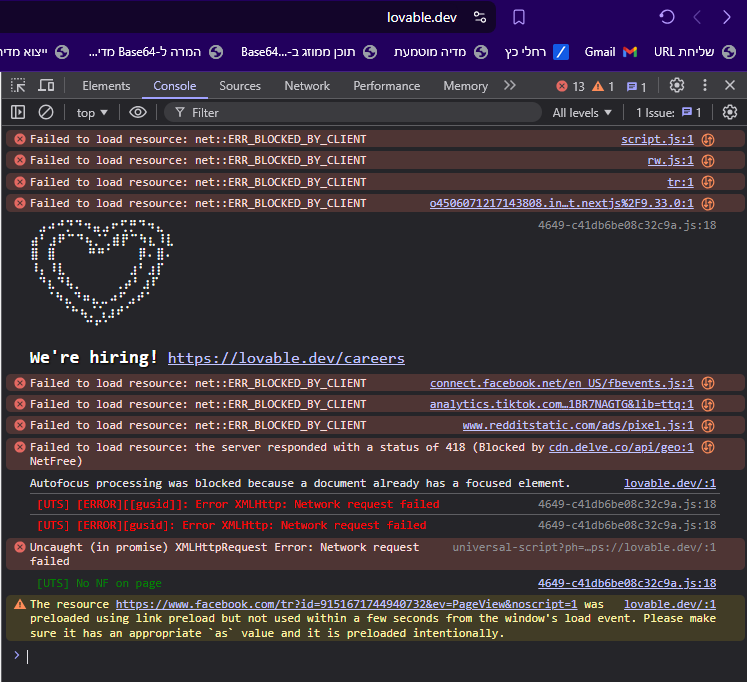The image size is (747, 682).
Task: Toggle the device toolbar emulation
Action: 46,86
